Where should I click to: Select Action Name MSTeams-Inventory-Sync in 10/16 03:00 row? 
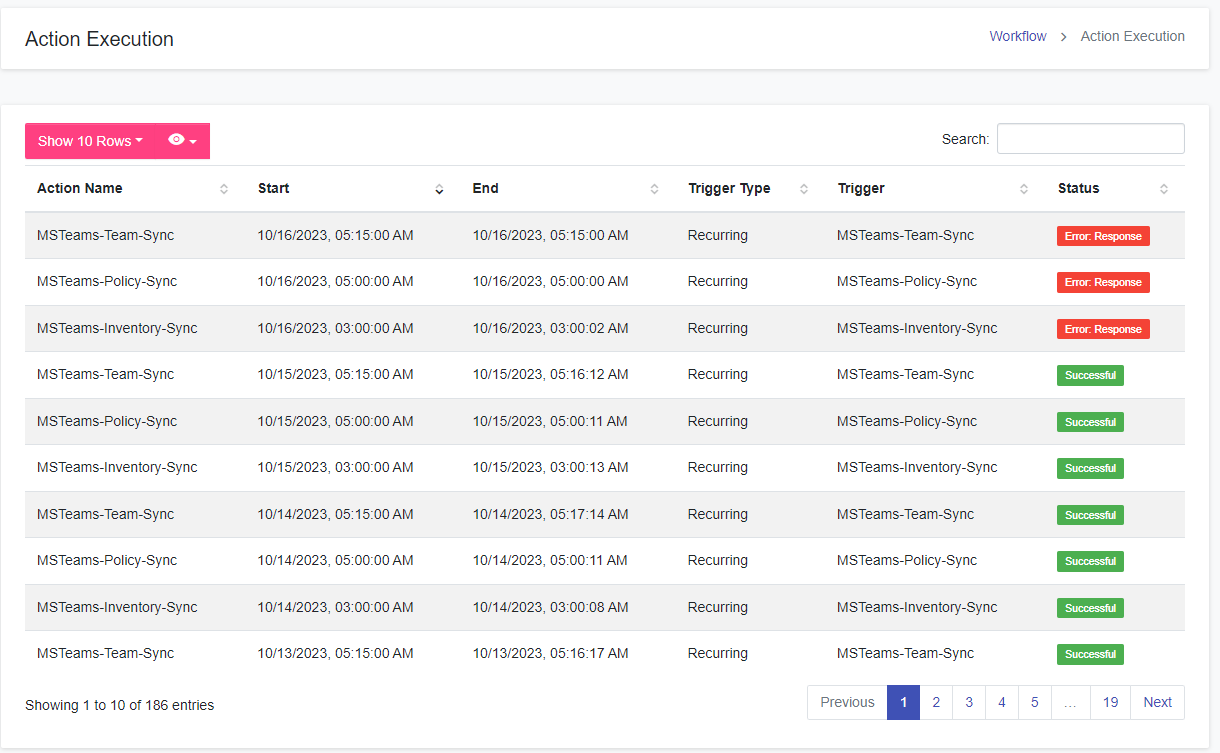(x=117, y=328)
